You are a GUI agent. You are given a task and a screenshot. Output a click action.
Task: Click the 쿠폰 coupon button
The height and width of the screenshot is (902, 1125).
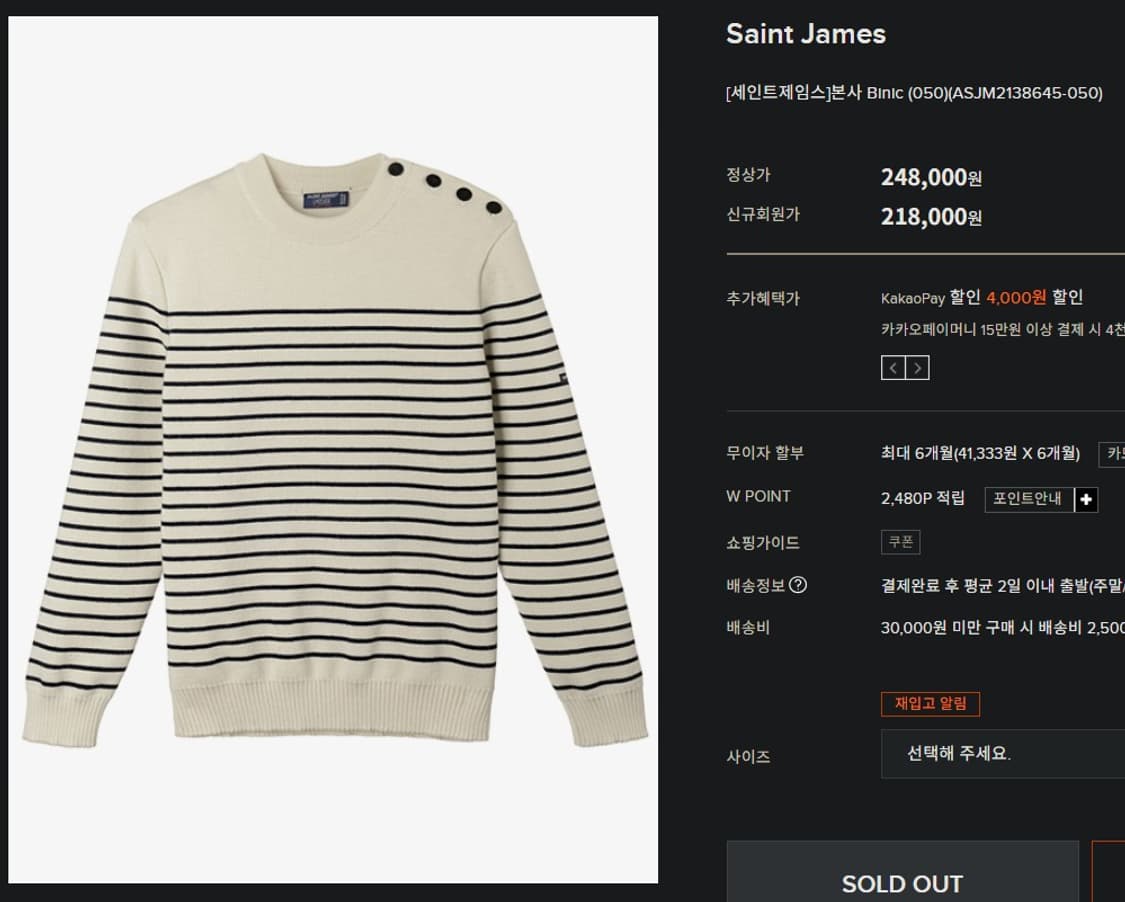coord(900,542)
